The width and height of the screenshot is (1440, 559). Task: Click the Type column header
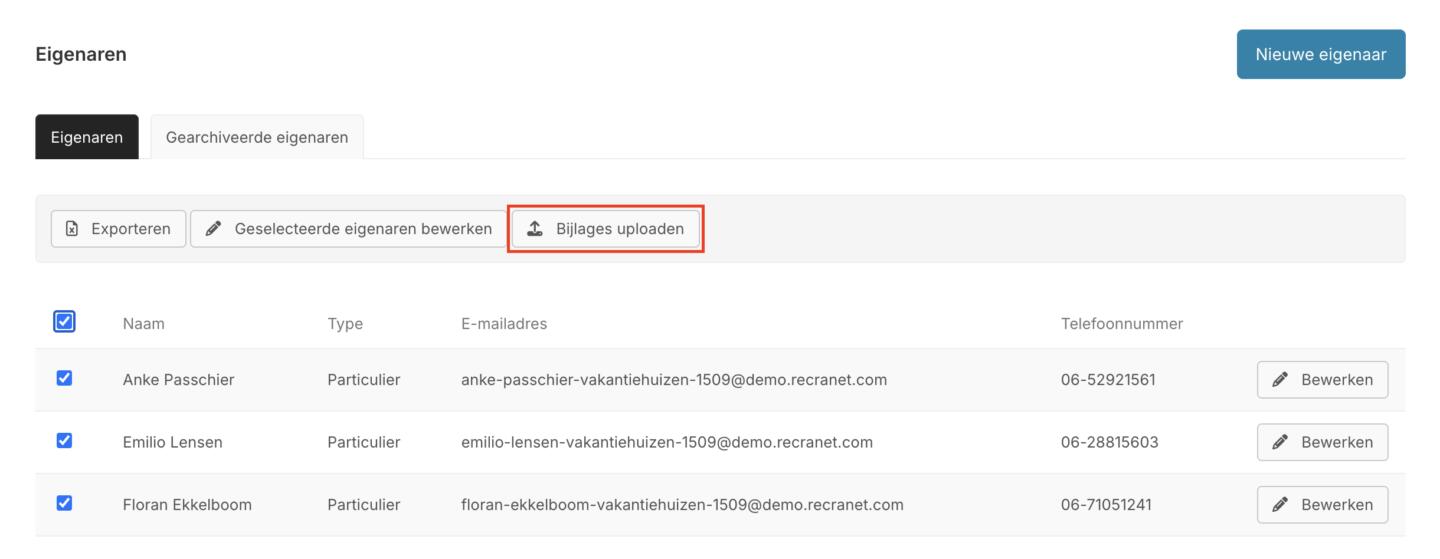pyautogui.click(x=345, y=324)
